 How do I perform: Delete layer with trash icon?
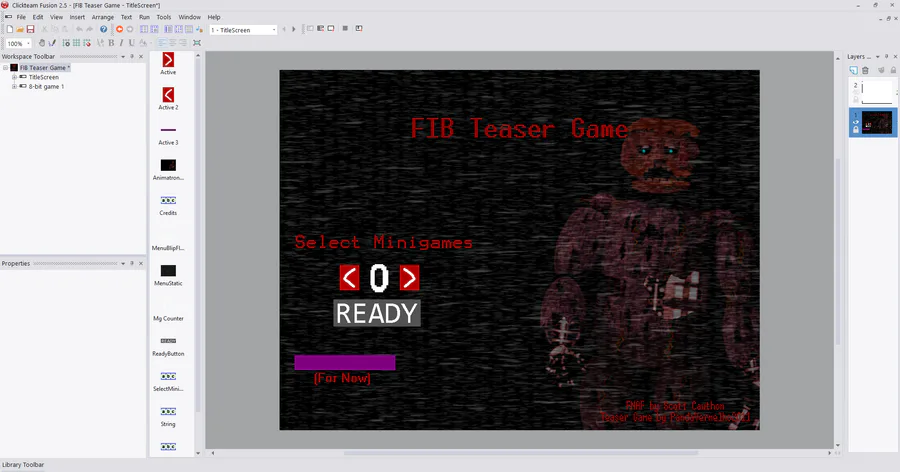tap(865, 70)
